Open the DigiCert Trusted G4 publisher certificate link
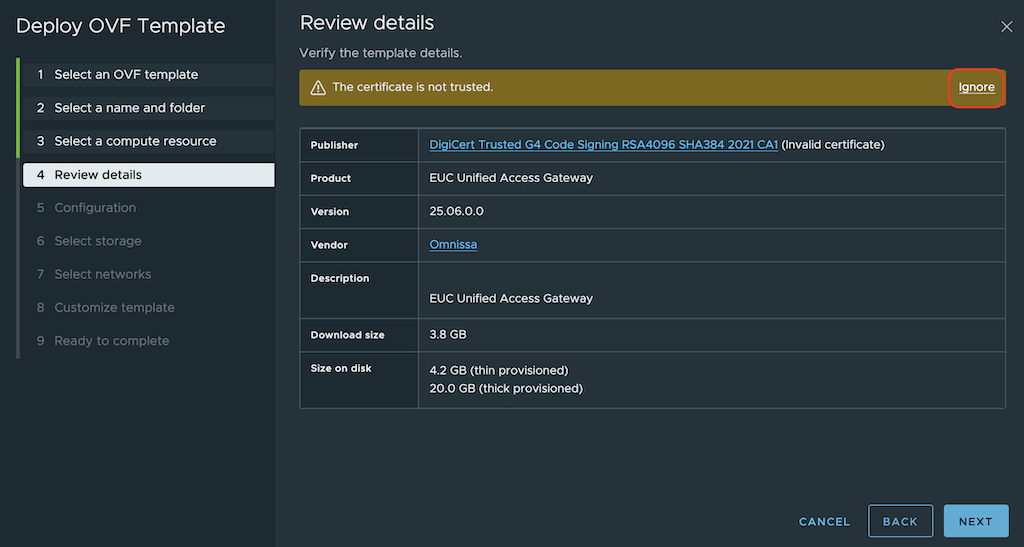This screenshot has width=1024, height=547. (603, 145)
